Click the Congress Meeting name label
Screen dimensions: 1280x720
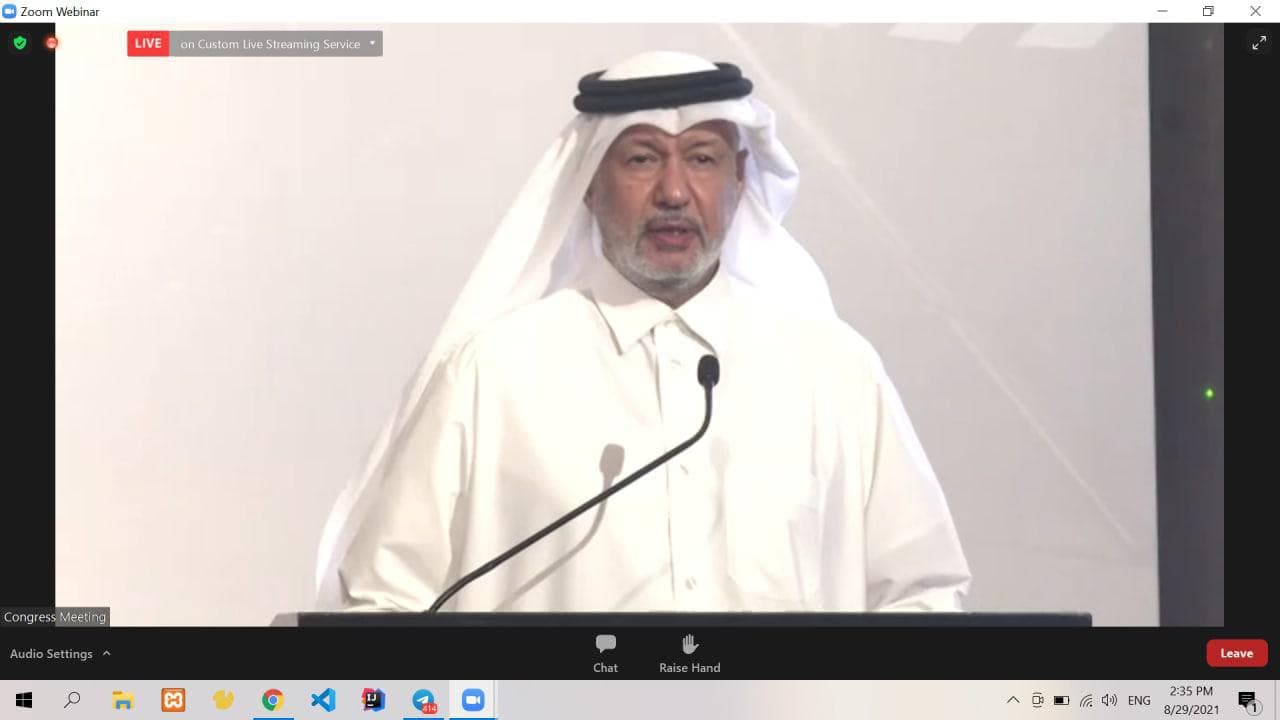[55, 617]
